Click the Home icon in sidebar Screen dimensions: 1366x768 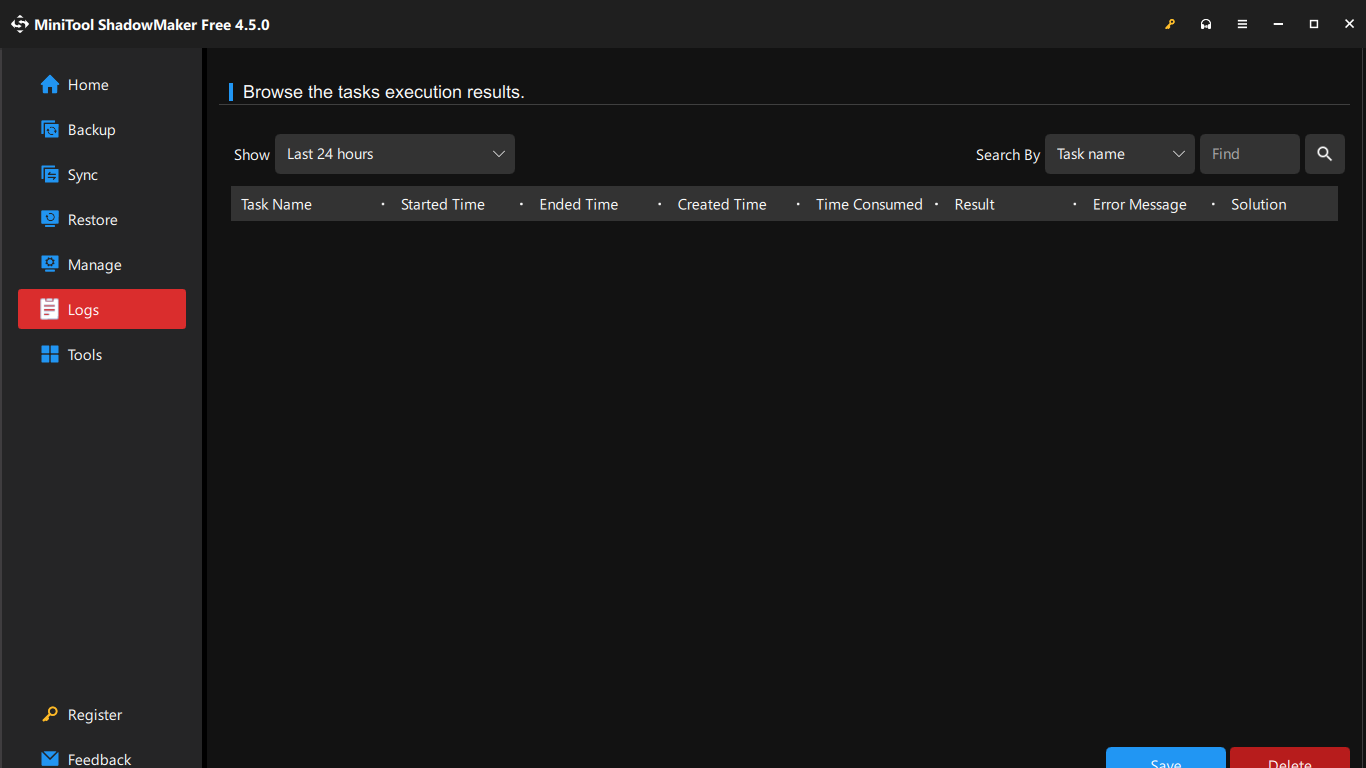point(50,85)
